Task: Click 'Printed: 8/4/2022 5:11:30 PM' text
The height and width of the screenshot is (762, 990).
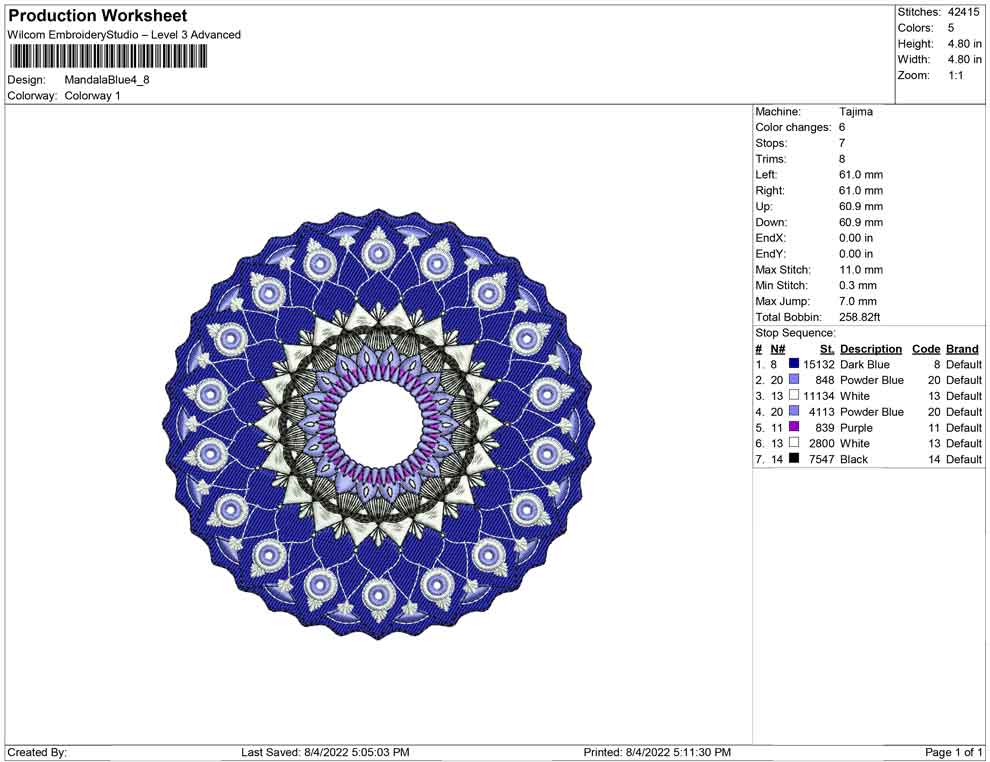Action: 657,752
